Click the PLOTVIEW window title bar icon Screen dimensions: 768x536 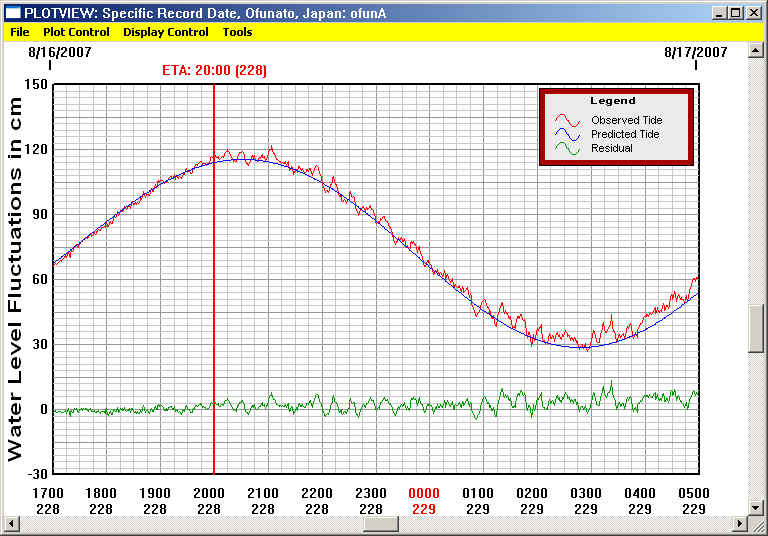click(13, 13)
